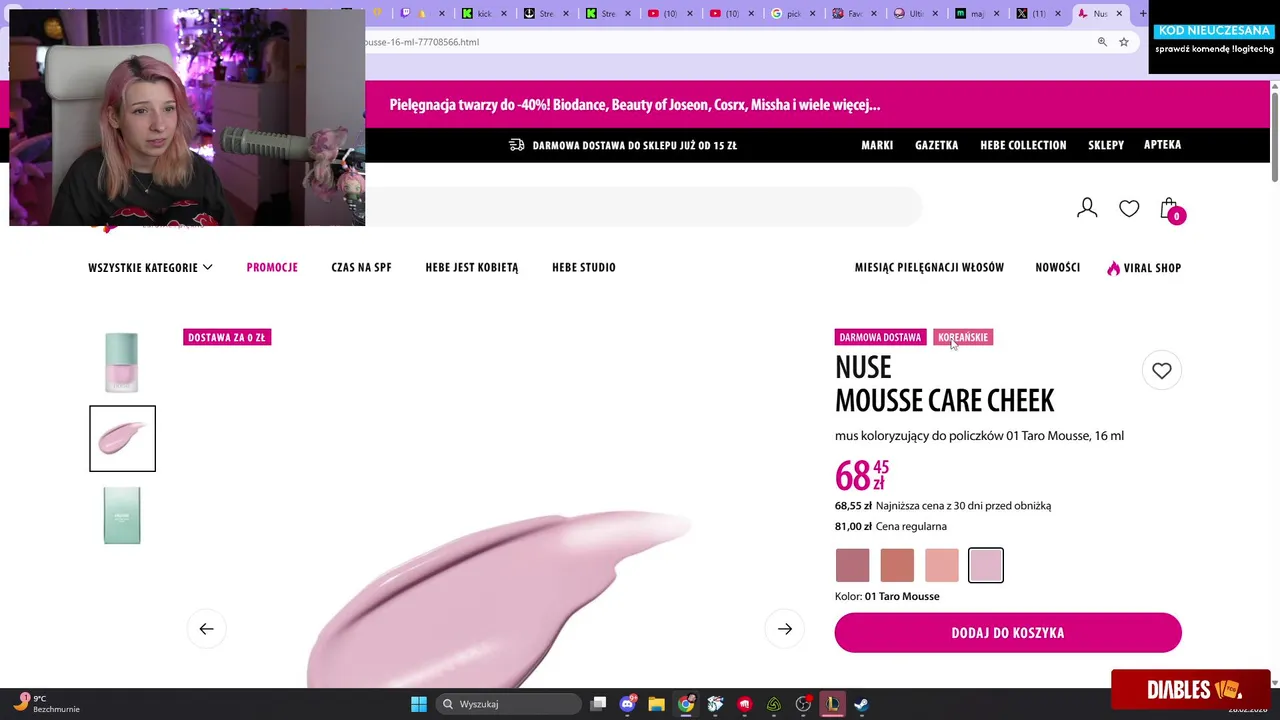The height and width of the screenshot is (720, 1280).
Task: Open Discord from the taskbar
Action: coord(628,704)
